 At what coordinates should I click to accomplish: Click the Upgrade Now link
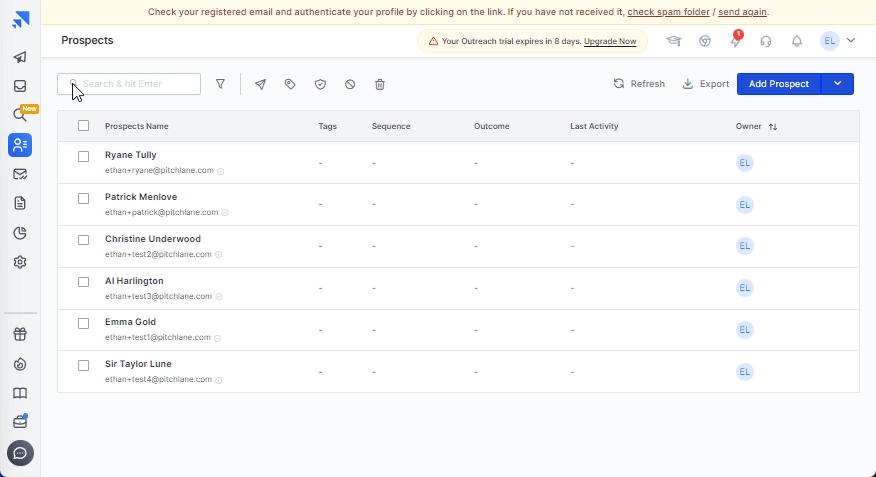coord(610,41)
